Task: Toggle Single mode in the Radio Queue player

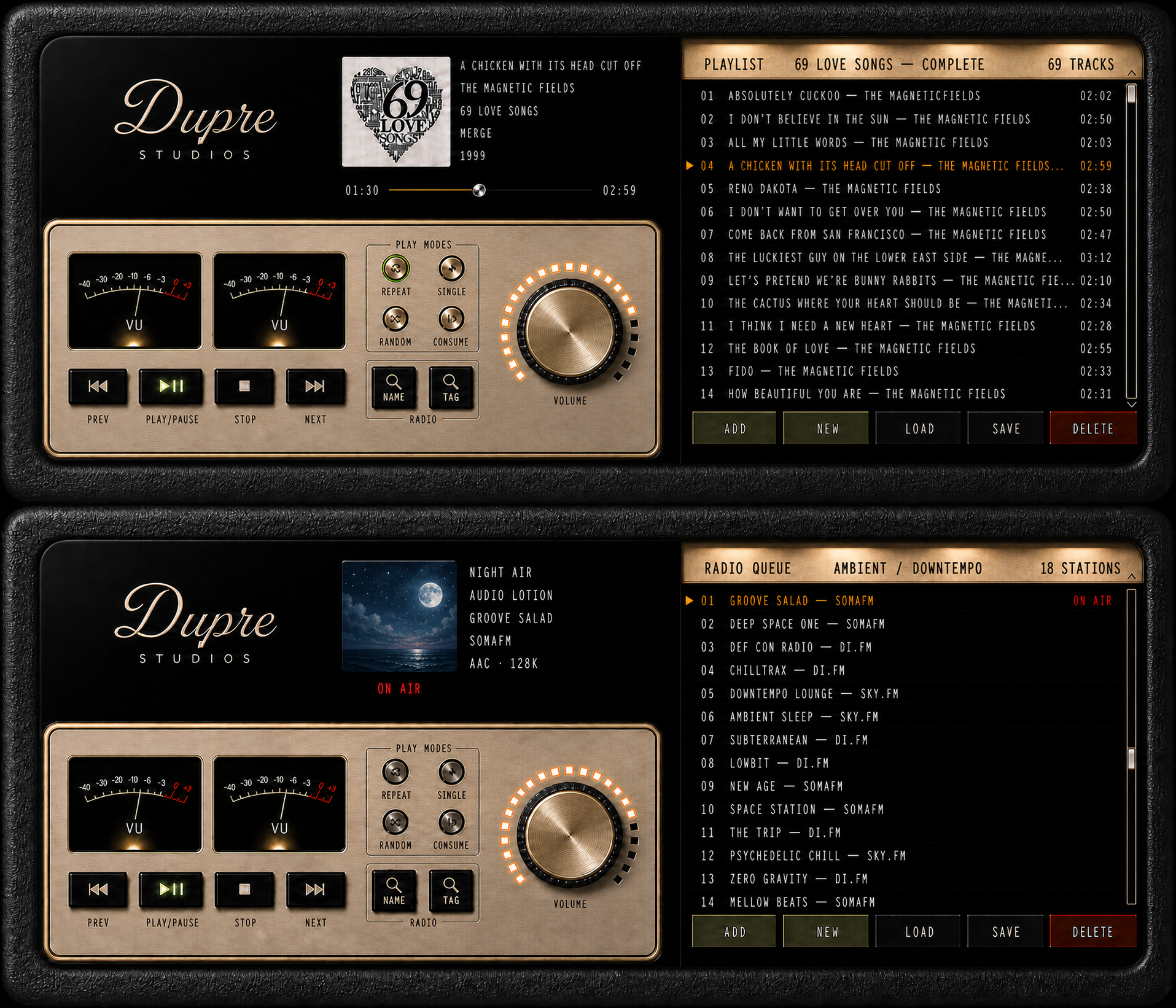Action: click(451, 772)
